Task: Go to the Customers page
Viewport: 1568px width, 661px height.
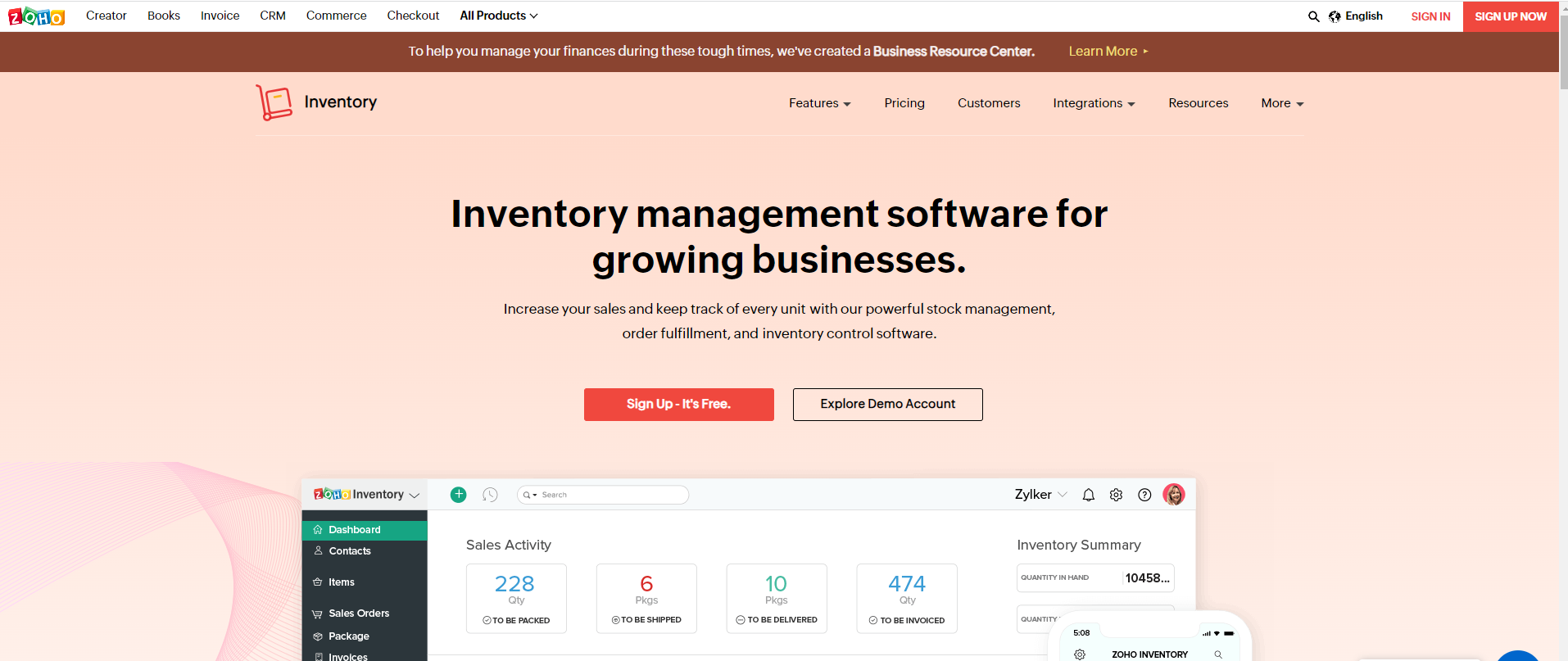Action: click(989, 103)
